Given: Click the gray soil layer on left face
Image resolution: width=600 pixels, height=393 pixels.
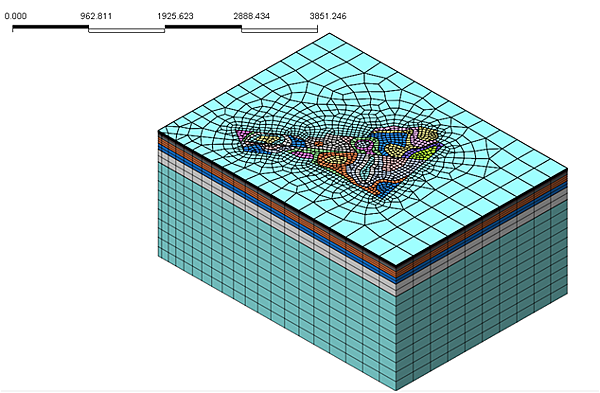Looking at the screenshot, I should pyautogui.click(x=276, y=223).
